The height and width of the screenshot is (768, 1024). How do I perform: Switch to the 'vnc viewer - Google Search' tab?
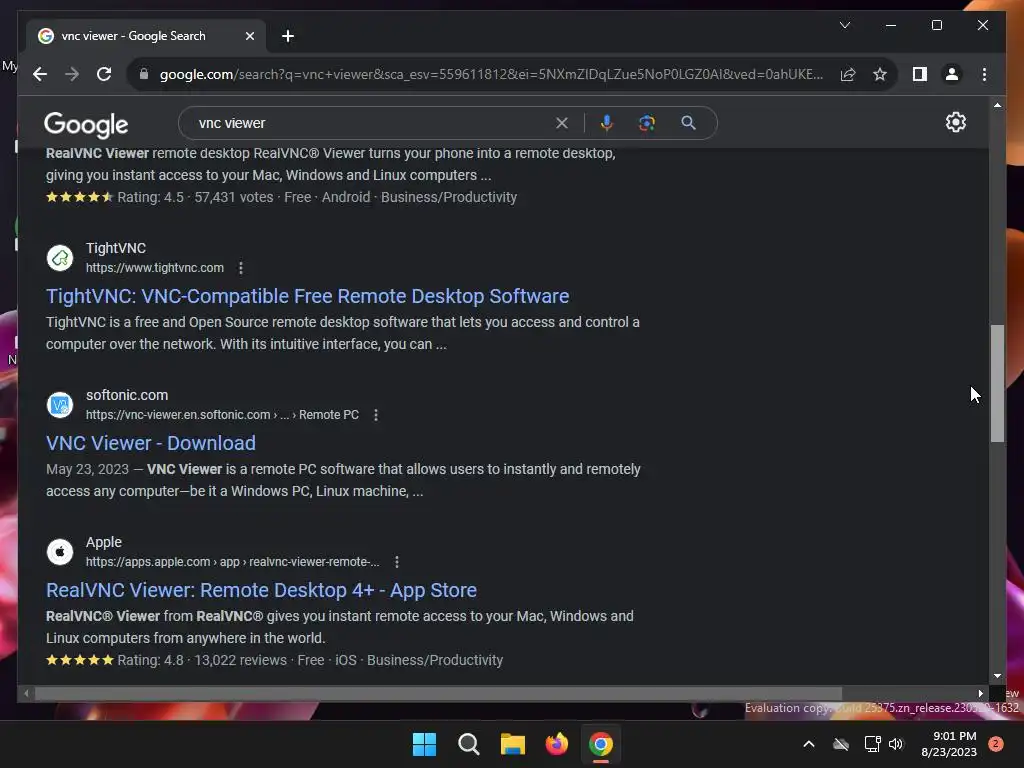[146, 36]
